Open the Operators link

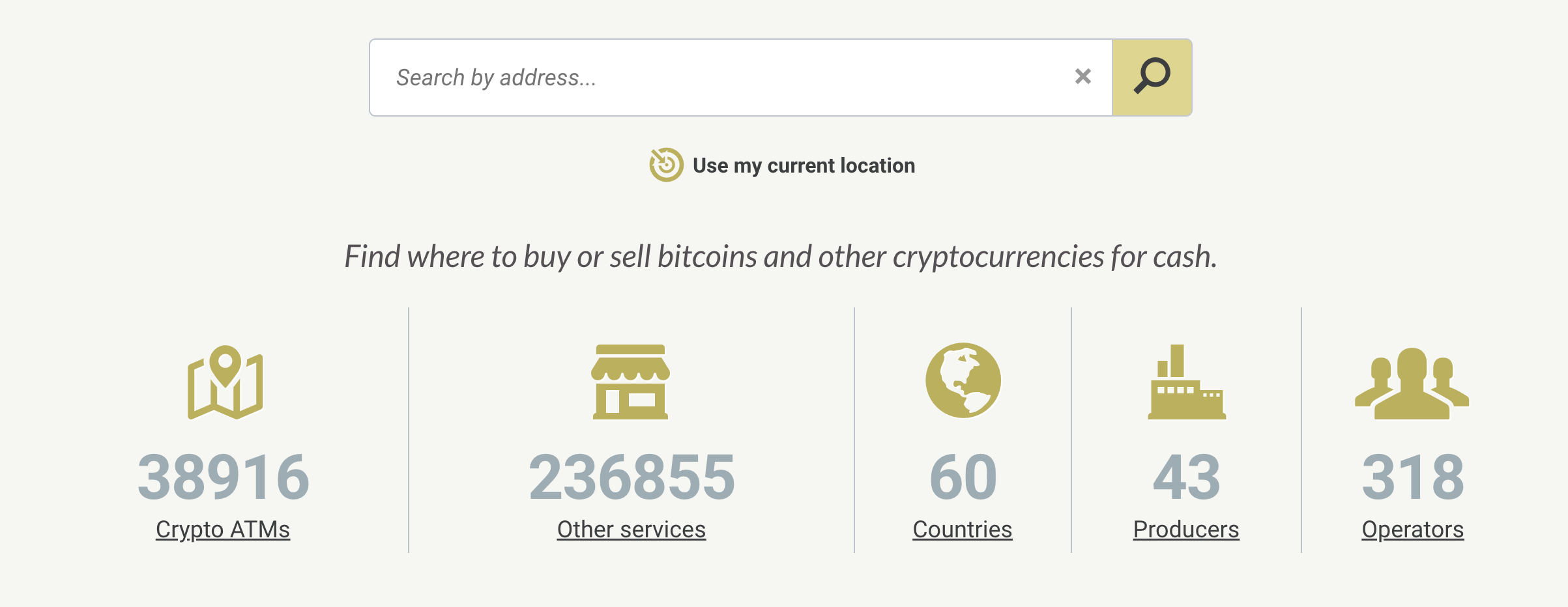point(1412,529)
